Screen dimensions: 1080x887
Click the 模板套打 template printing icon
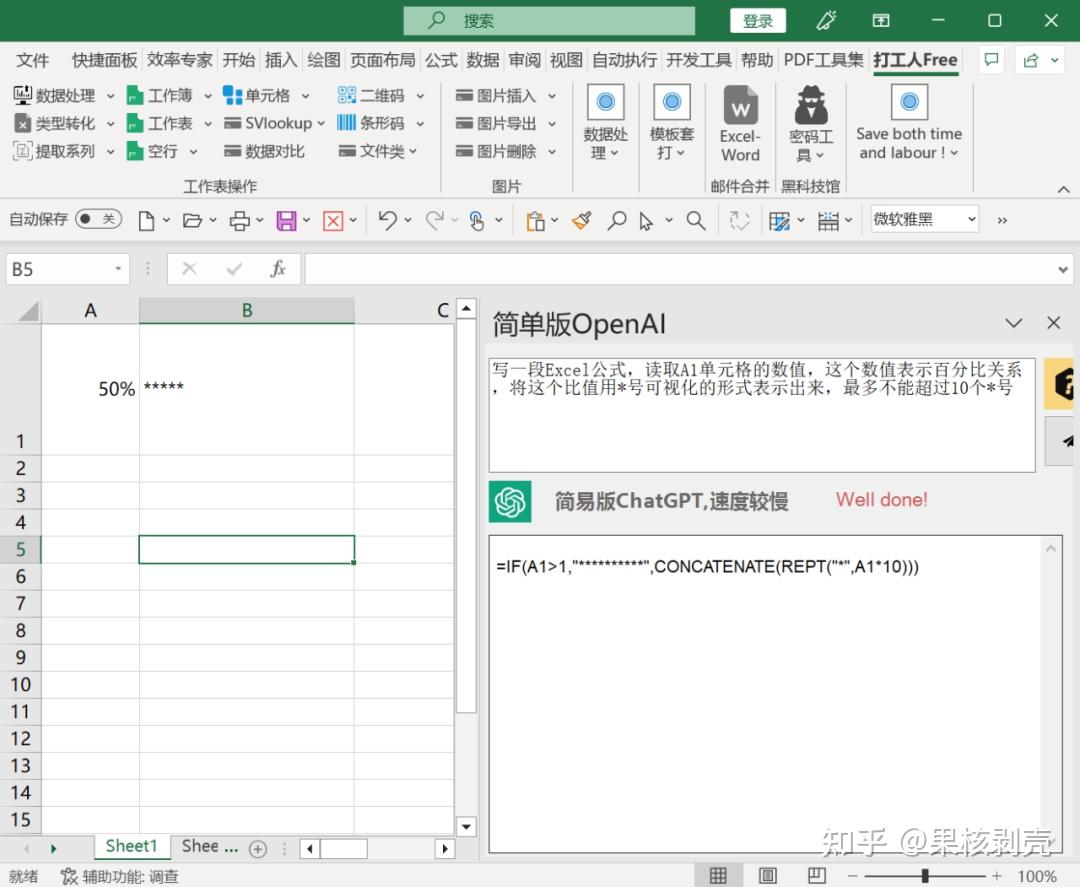(x=672, y=102)
